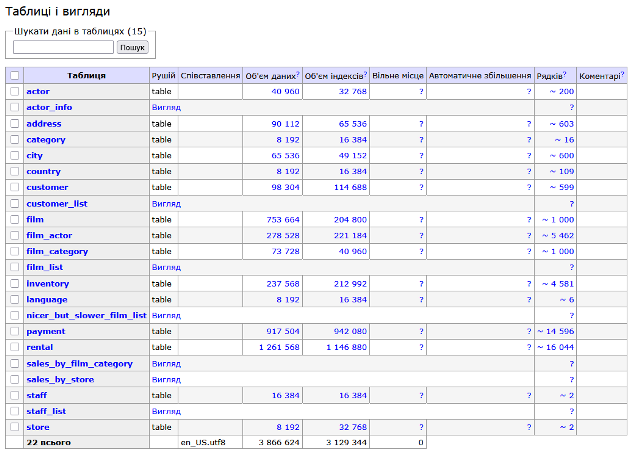
Task: Focus the search data in tables field
Action: click(x=63, y=47)
